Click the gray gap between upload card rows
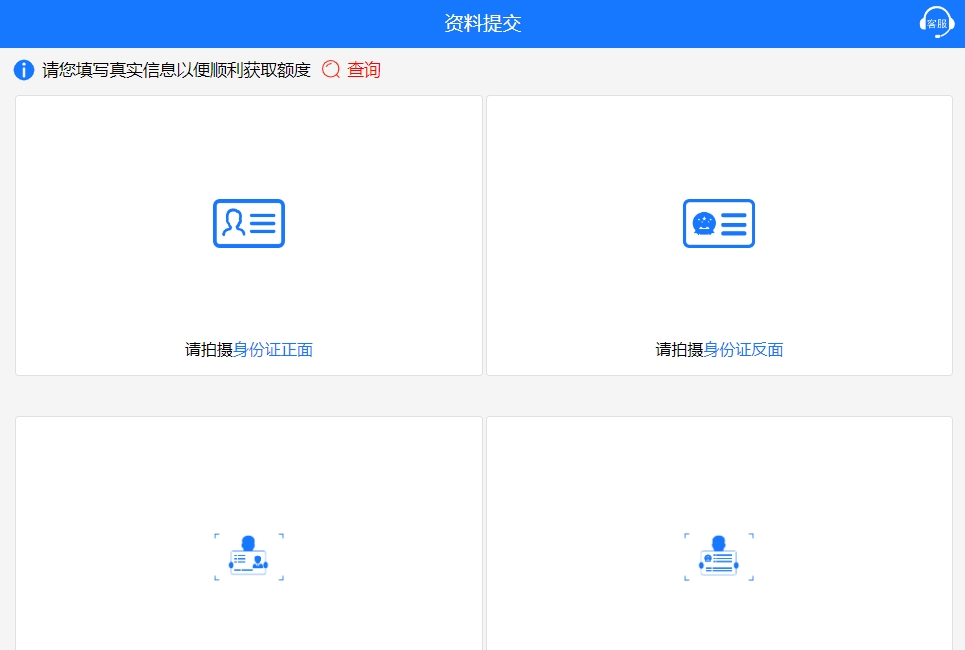Image resolution: width=965 pixels, height=650 pixels. pos(482,396)
